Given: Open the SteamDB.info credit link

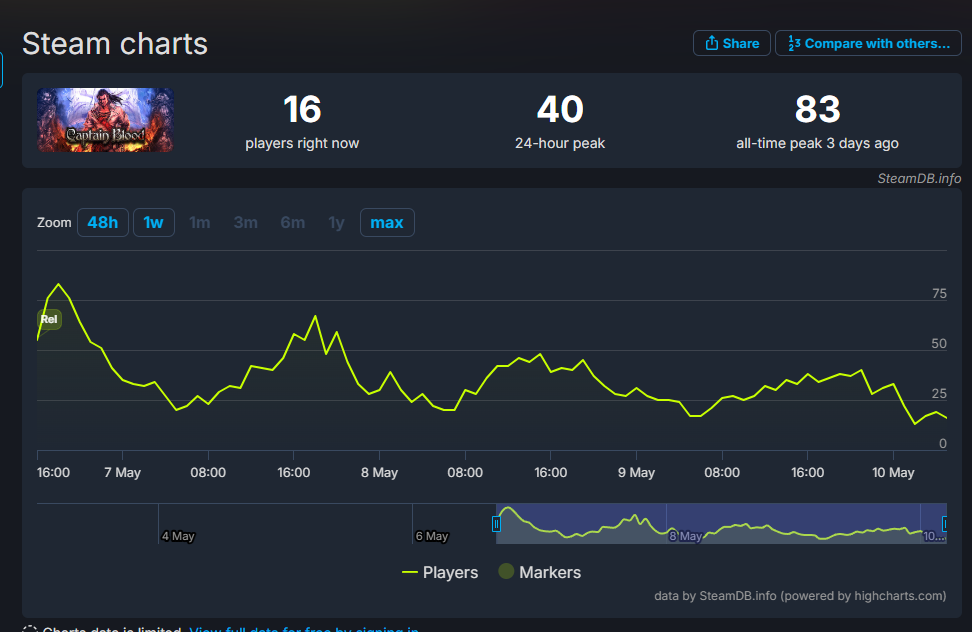Looking at the screenshot, I should pyautogui.click(x=919, y=178).
